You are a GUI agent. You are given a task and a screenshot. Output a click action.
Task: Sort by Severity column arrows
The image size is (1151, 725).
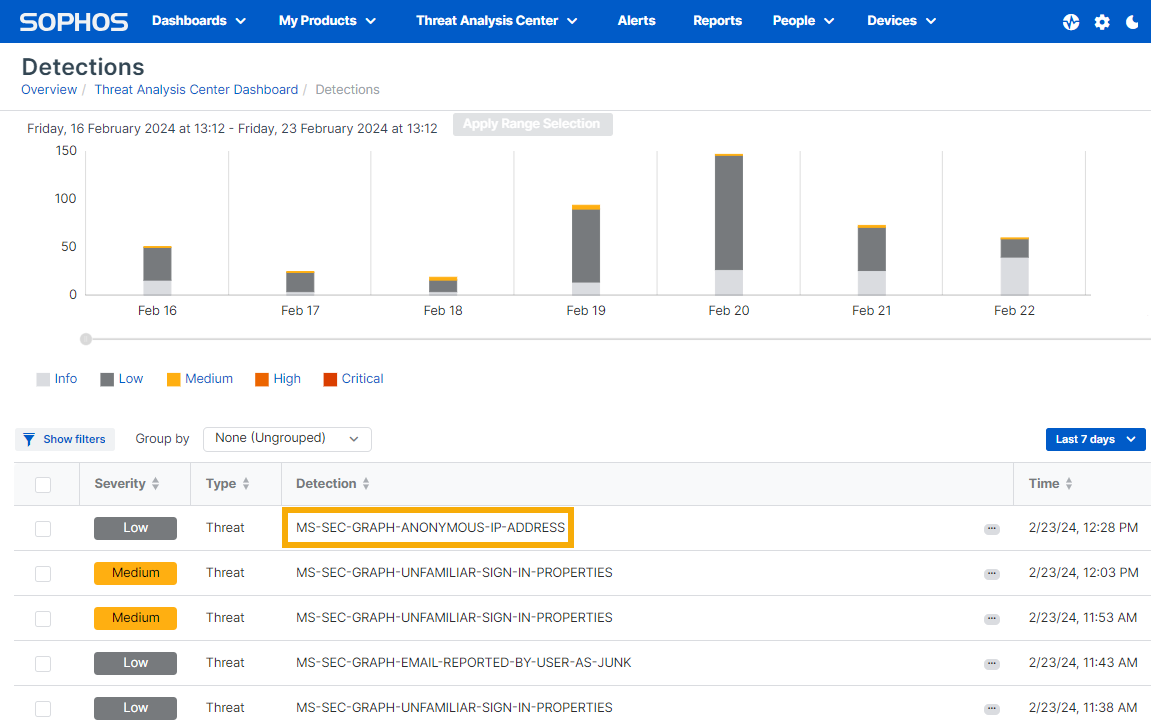(x=155, y=484)
